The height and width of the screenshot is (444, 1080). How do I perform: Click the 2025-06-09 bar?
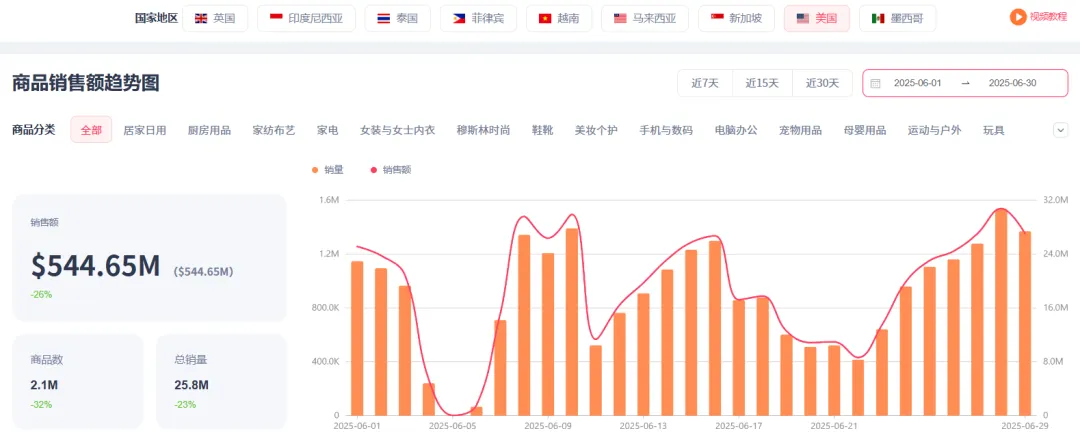[x=548, y=334]
